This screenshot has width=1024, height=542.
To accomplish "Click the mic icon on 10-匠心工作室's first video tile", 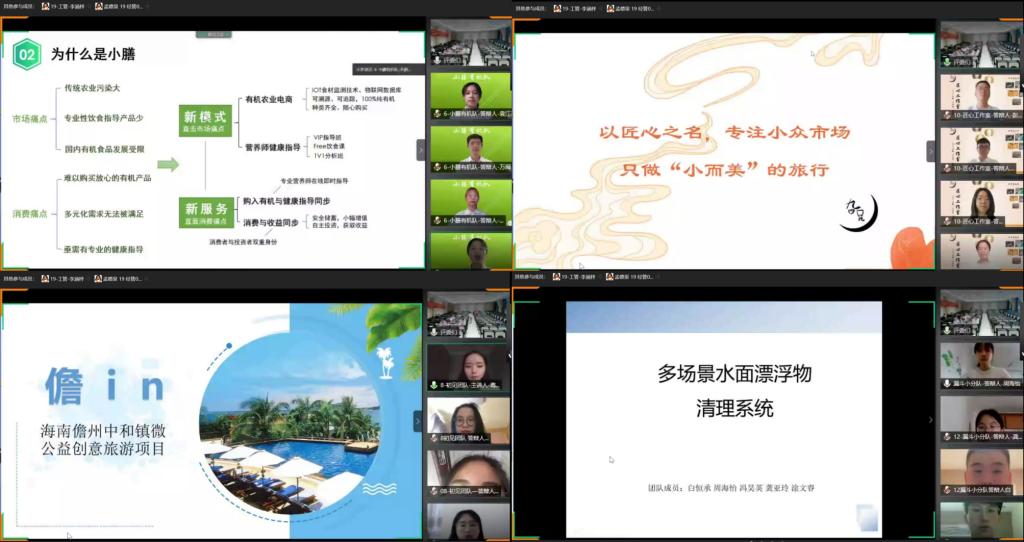I will point(947,115).
